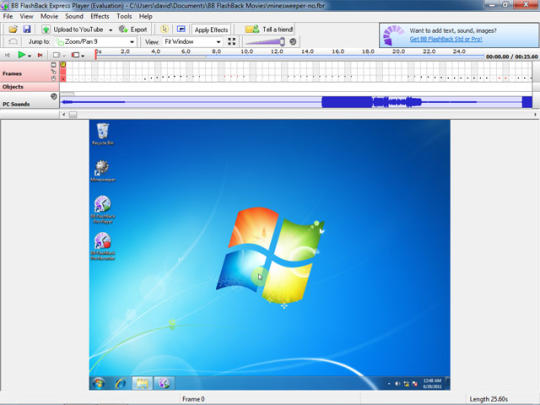Click the timeline scrollbar right arrow
This screenshot has height=405, width=540.
(x=535, y=115)
